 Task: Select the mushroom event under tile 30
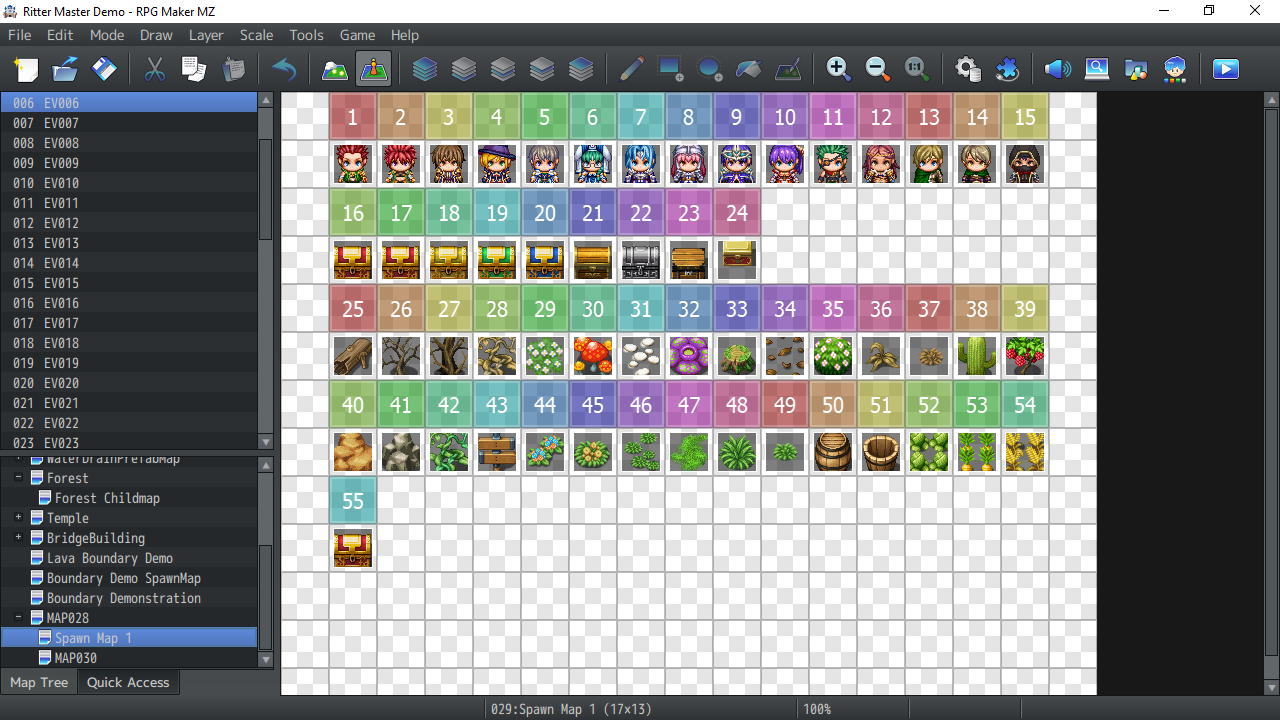click(x=593, y=356)
